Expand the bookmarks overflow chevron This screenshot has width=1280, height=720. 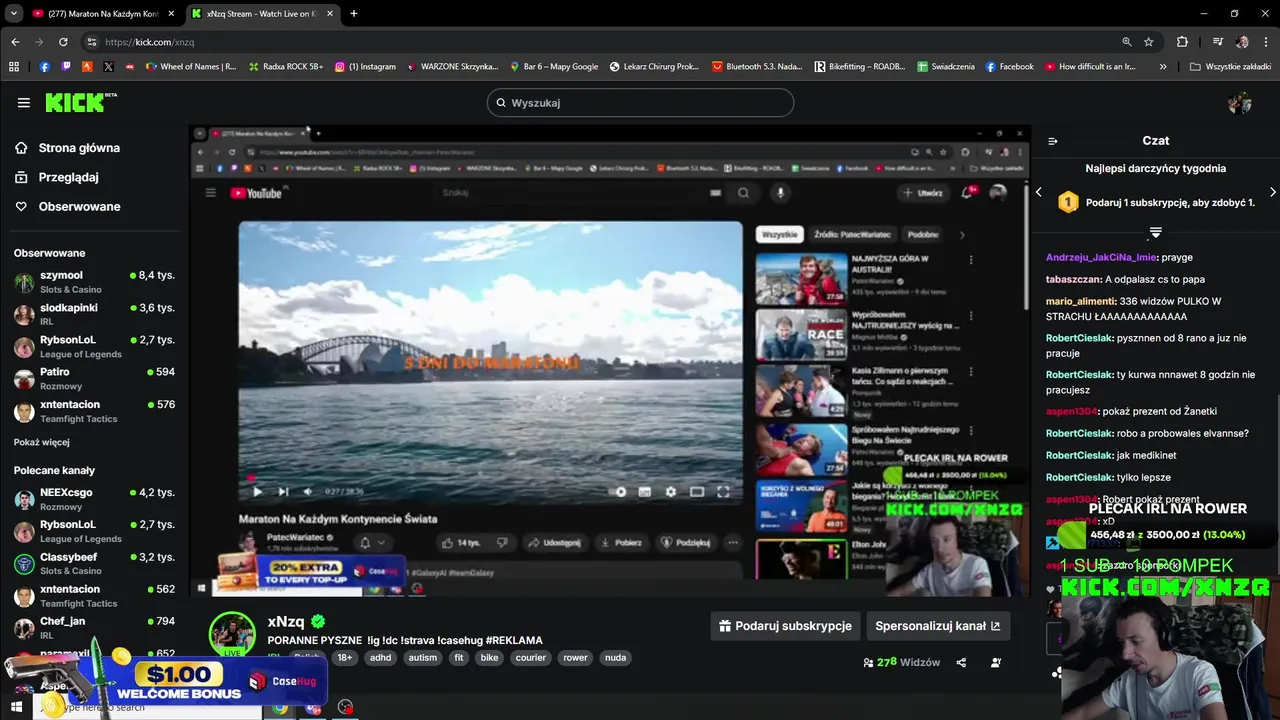pos(1163,67)
